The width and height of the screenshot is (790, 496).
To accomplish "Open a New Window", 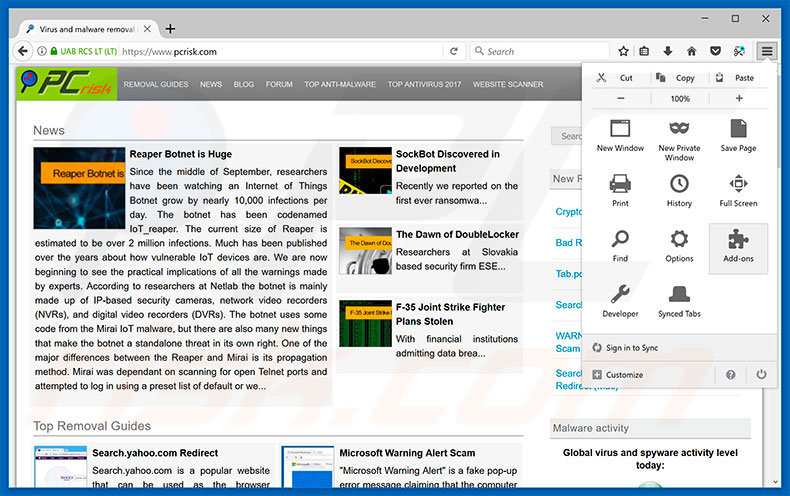I will (620, 136).
